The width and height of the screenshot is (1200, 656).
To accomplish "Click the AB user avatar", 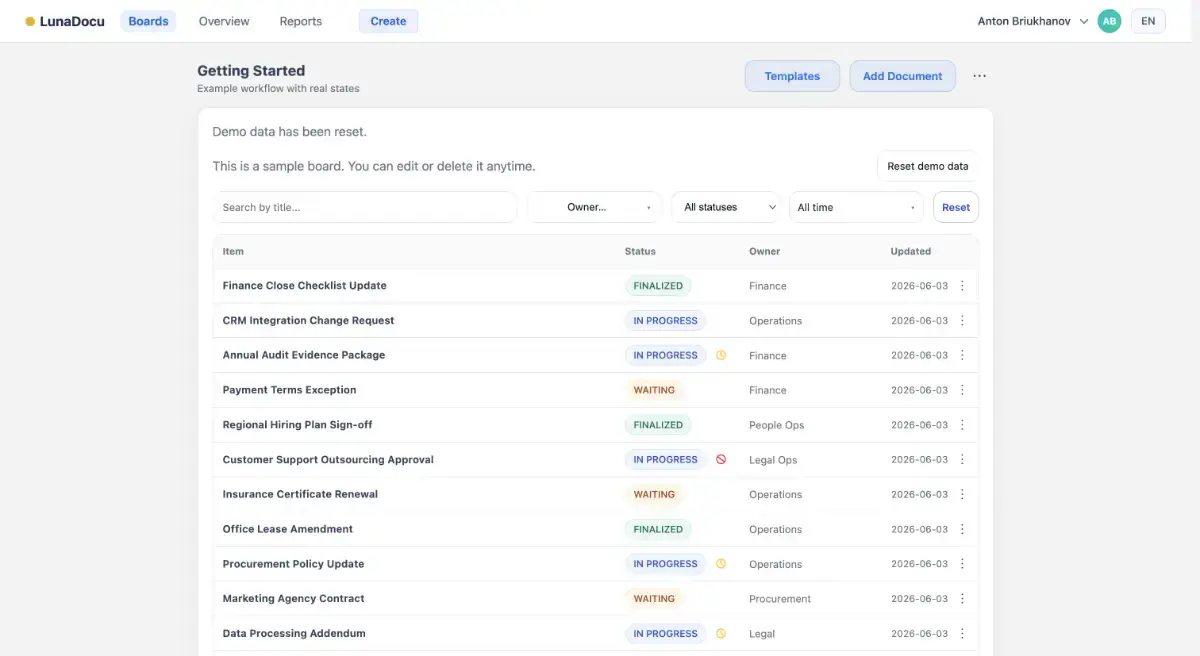I will pos(1109,21).
